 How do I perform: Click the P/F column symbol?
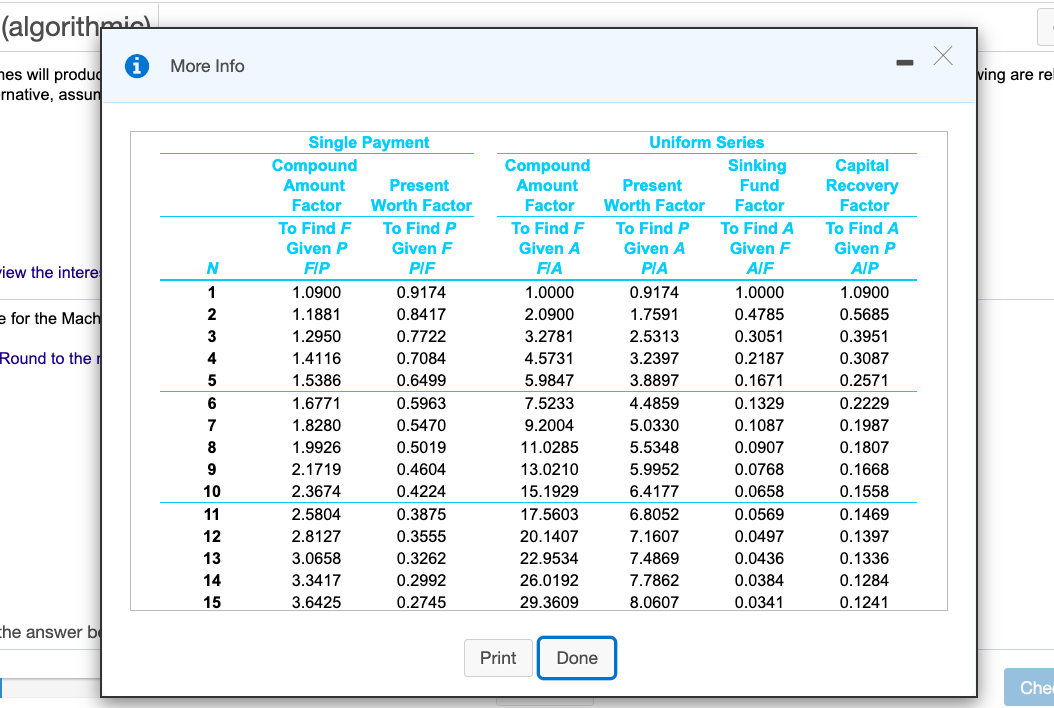coord(421,268)
